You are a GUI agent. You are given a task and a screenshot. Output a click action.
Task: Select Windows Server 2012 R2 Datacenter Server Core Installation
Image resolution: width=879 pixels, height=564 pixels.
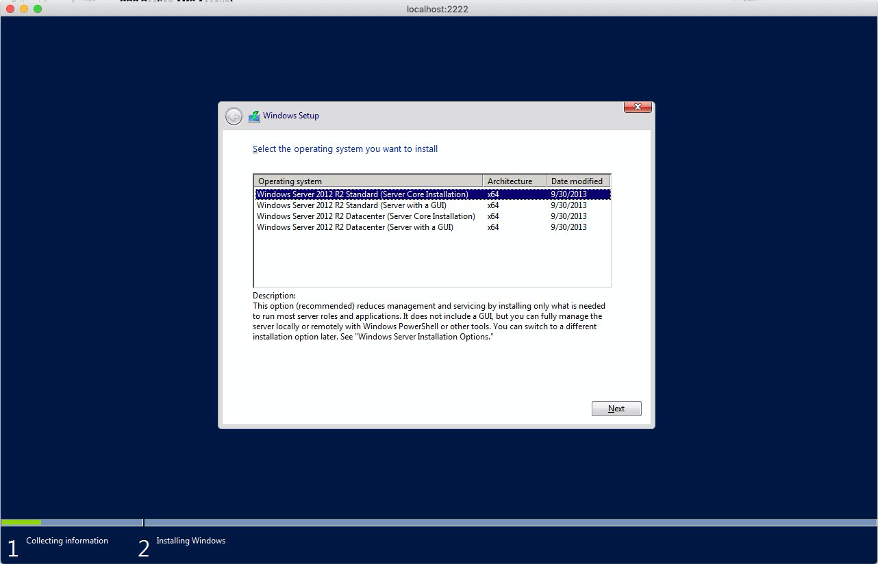coord(432,216)
